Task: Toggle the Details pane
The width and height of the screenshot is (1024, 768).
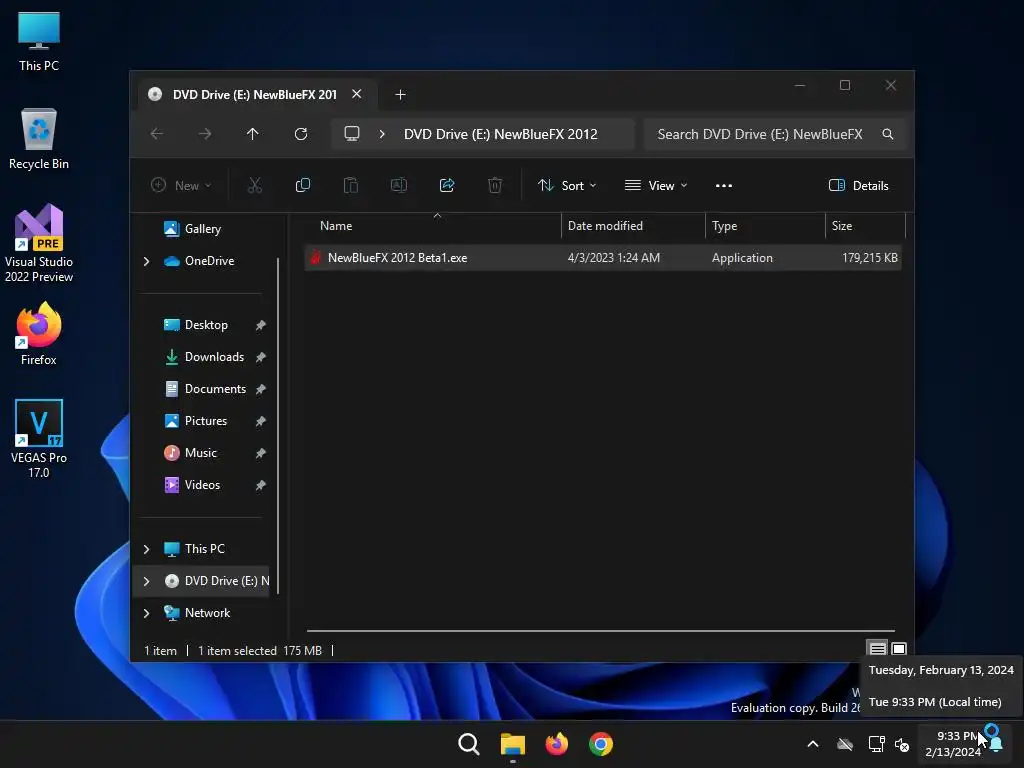Action: tap(859, 185)
